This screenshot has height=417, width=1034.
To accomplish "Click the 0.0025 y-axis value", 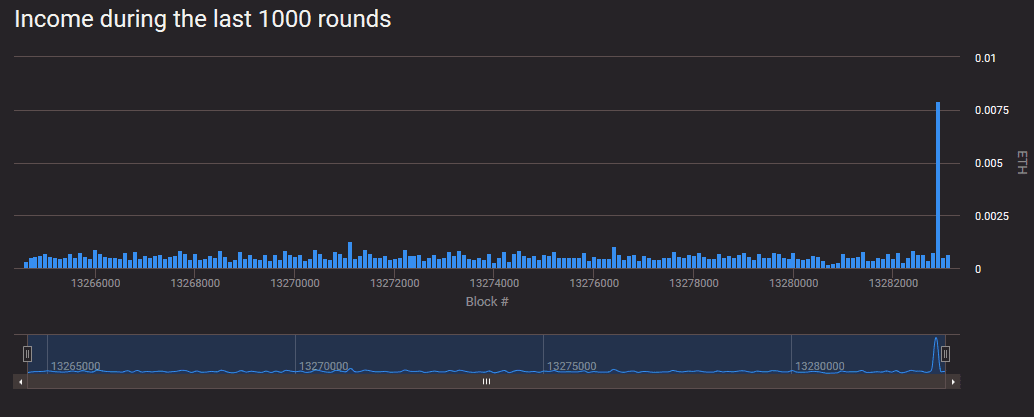I will pos(990,216).
